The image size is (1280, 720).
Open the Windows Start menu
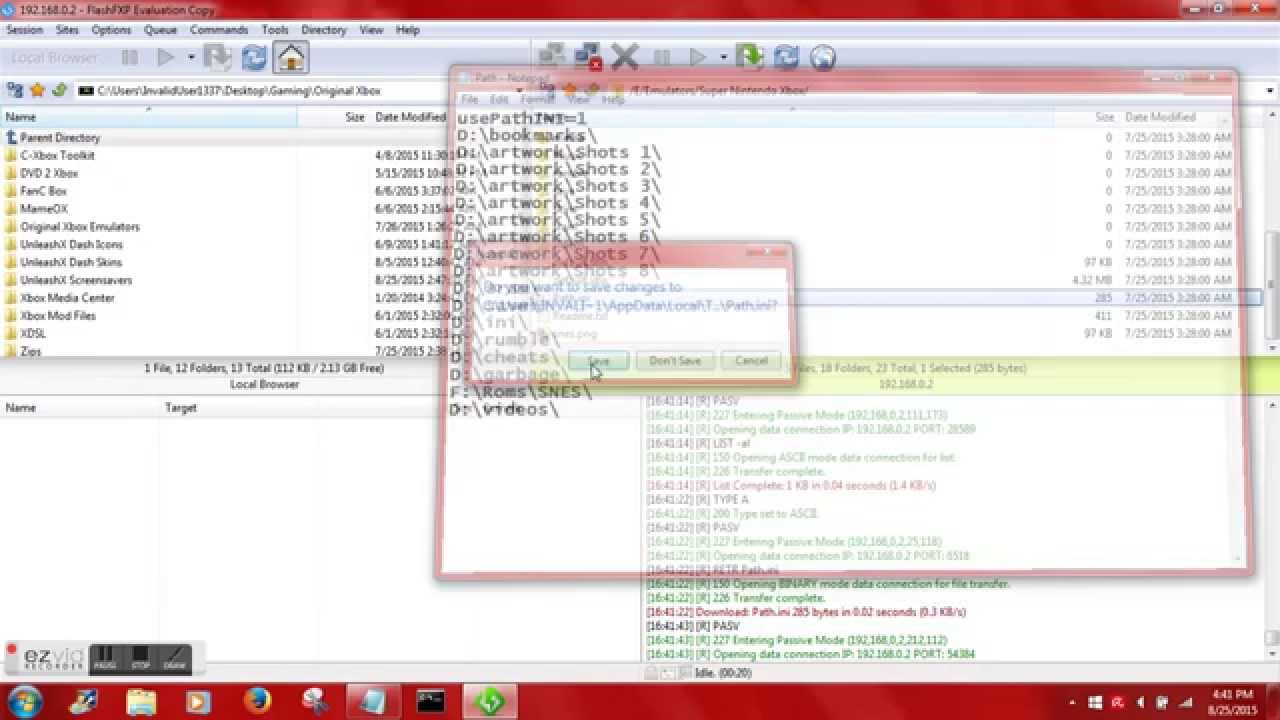coord(25,701)
